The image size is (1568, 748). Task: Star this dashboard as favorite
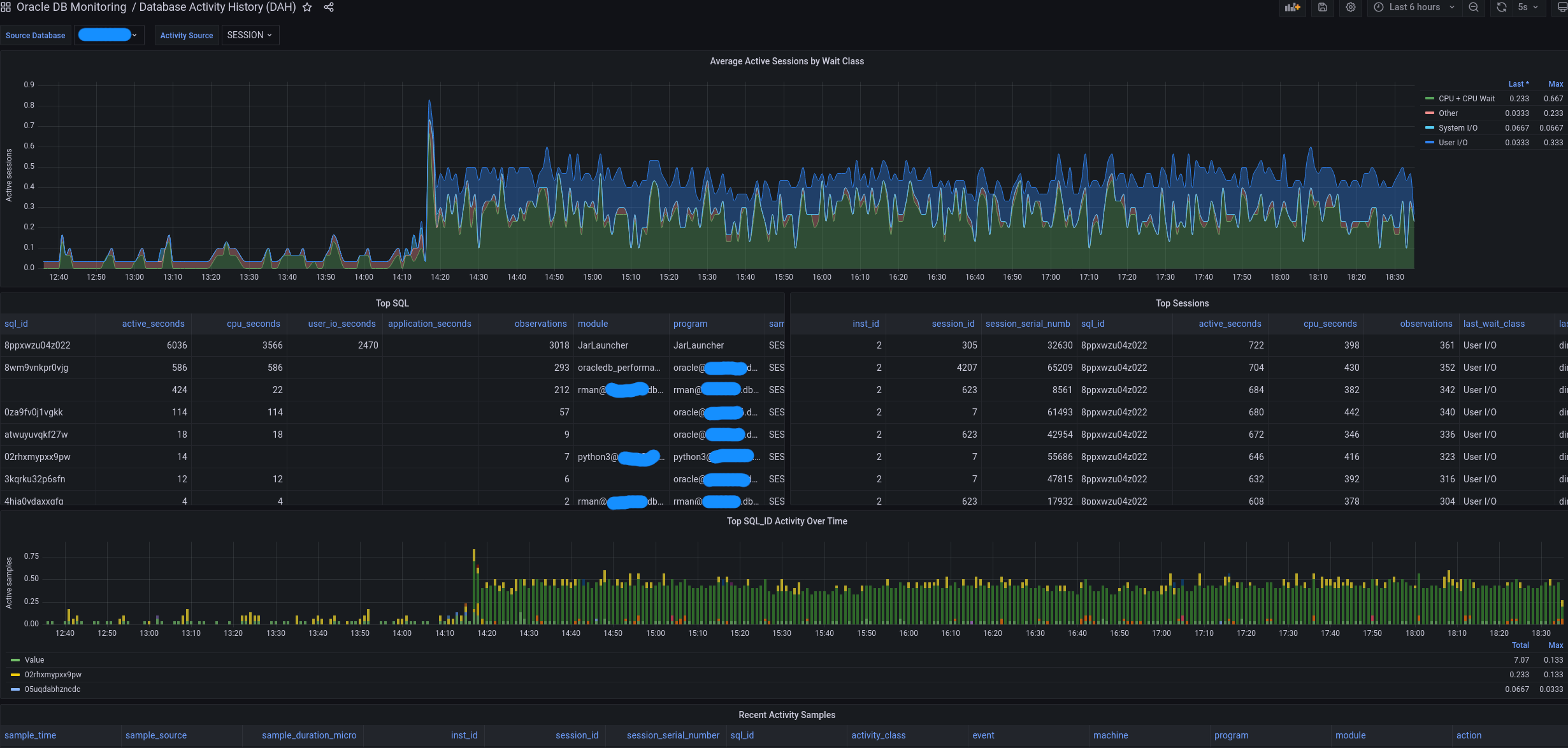[x=307, y=8]
